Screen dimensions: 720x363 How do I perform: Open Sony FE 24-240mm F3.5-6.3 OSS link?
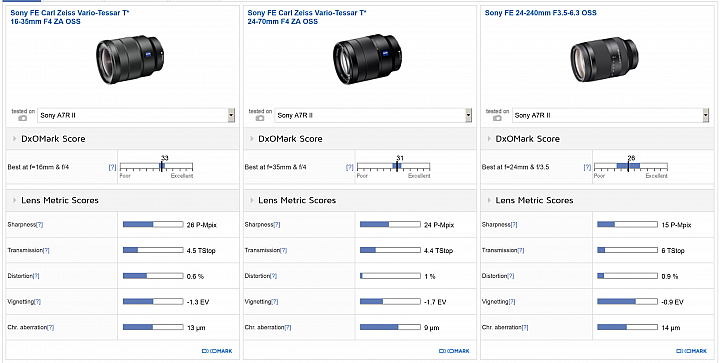tap(540, 13)
